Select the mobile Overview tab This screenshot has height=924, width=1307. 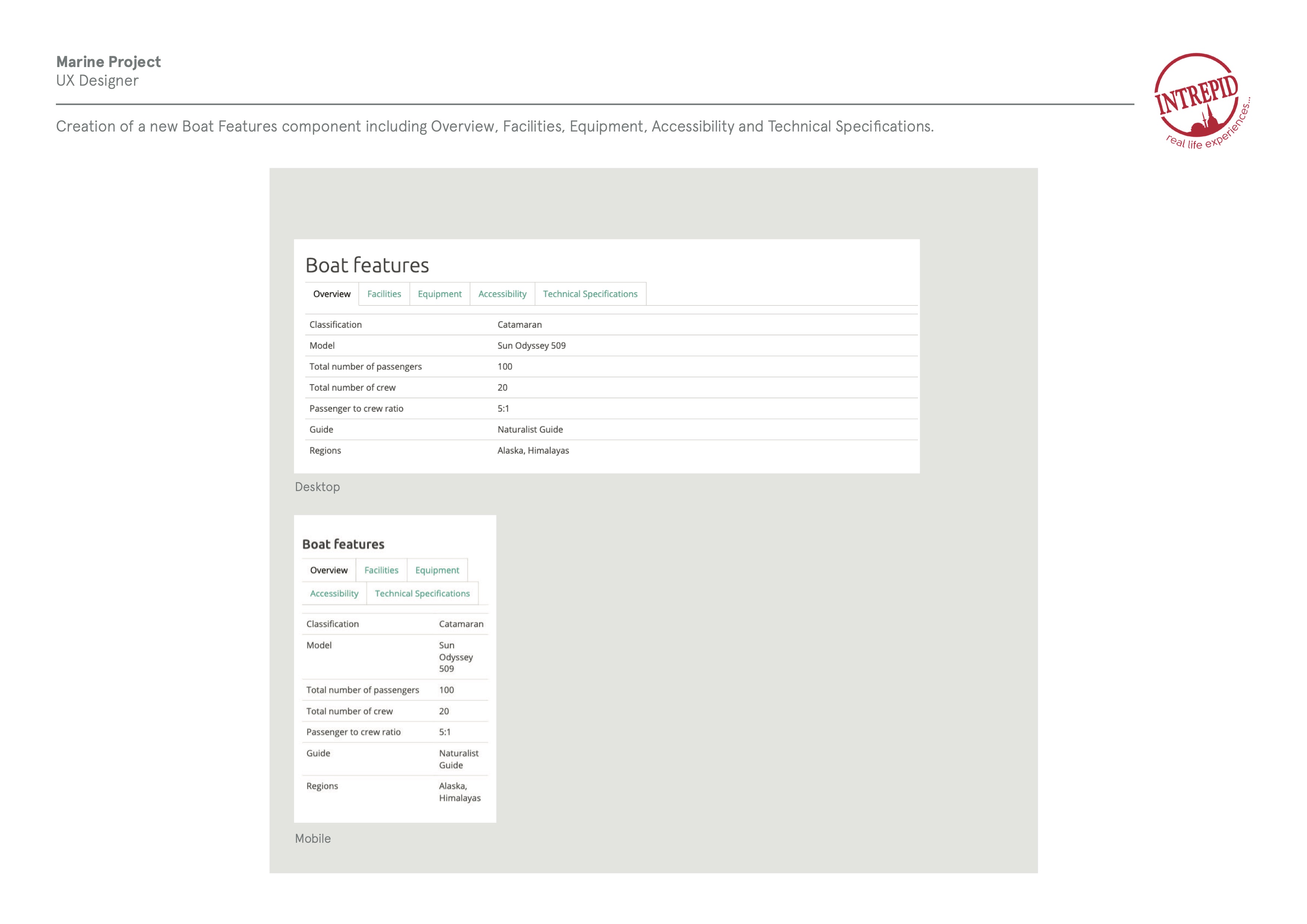pyautogui.click(x=328, y=570)
